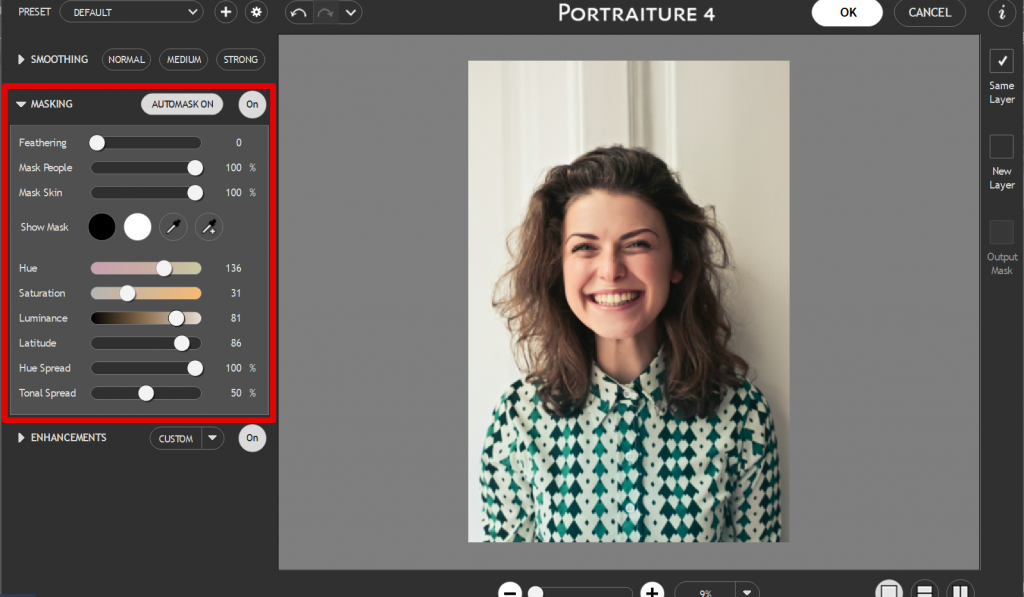Open the PRESET dropdown showing DEFAULT
Viewport: 1024px width, 597px height.
[131, 13]
